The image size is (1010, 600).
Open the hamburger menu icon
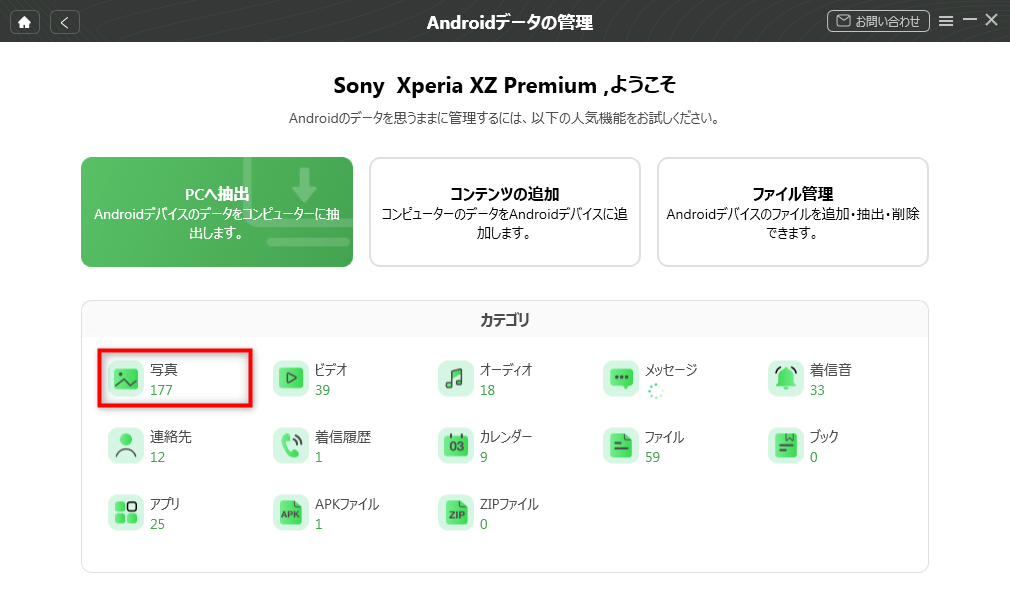[x=946, y=21]
